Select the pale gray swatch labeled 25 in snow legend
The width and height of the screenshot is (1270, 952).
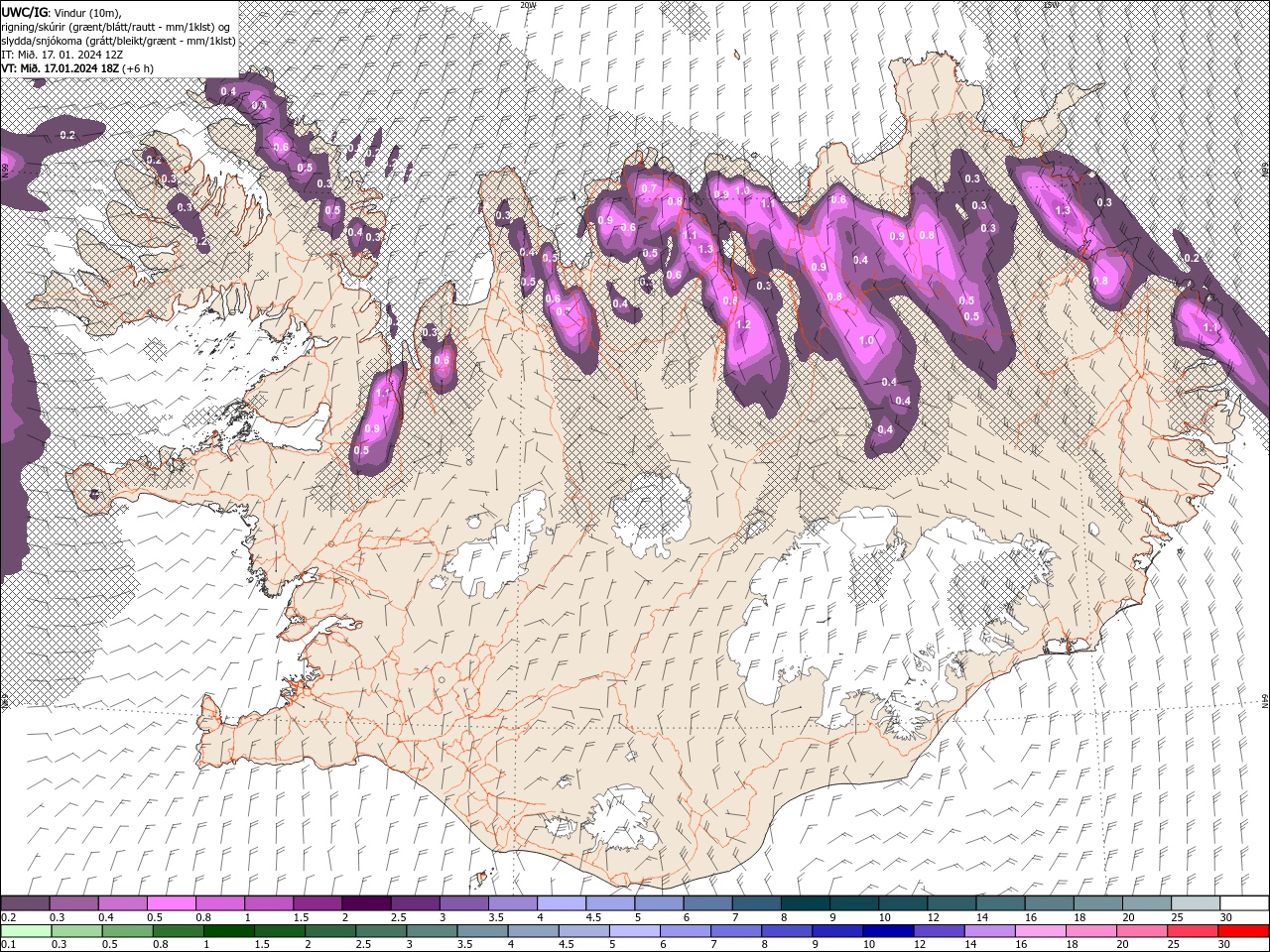(x=1195, y=903)
